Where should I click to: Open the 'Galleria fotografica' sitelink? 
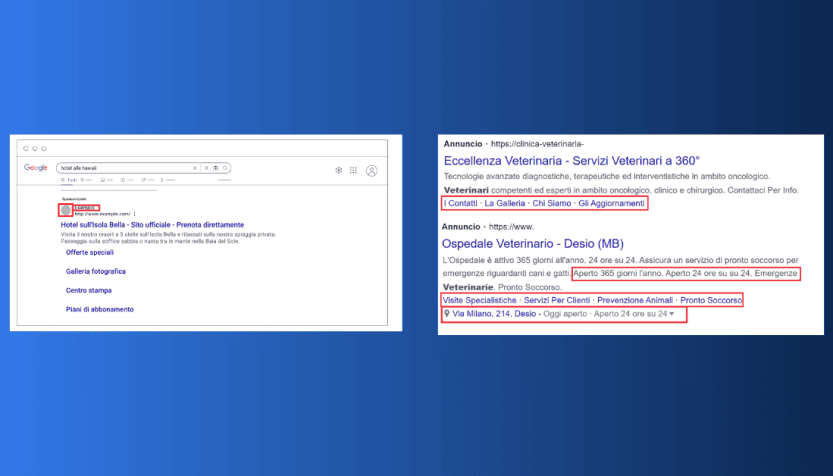pos(96,271)
